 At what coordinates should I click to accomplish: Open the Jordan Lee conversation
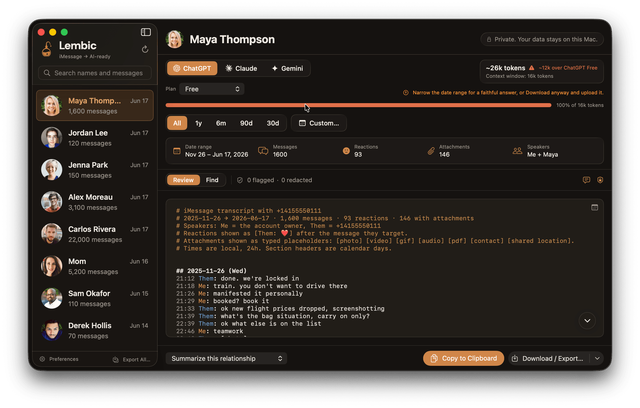click(x=95, y=138)
